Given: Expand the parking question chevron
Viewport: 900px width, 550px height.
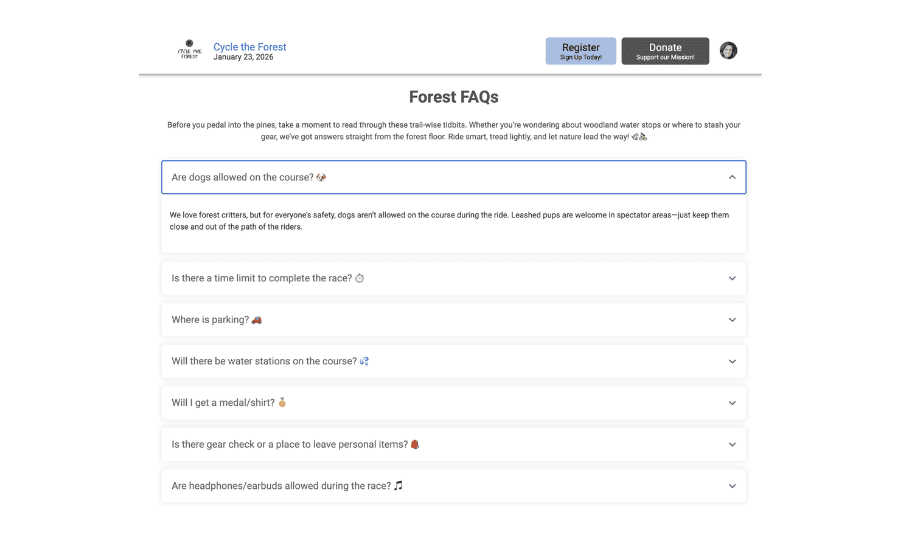Looking at the screenshot, I should point(732,320).
